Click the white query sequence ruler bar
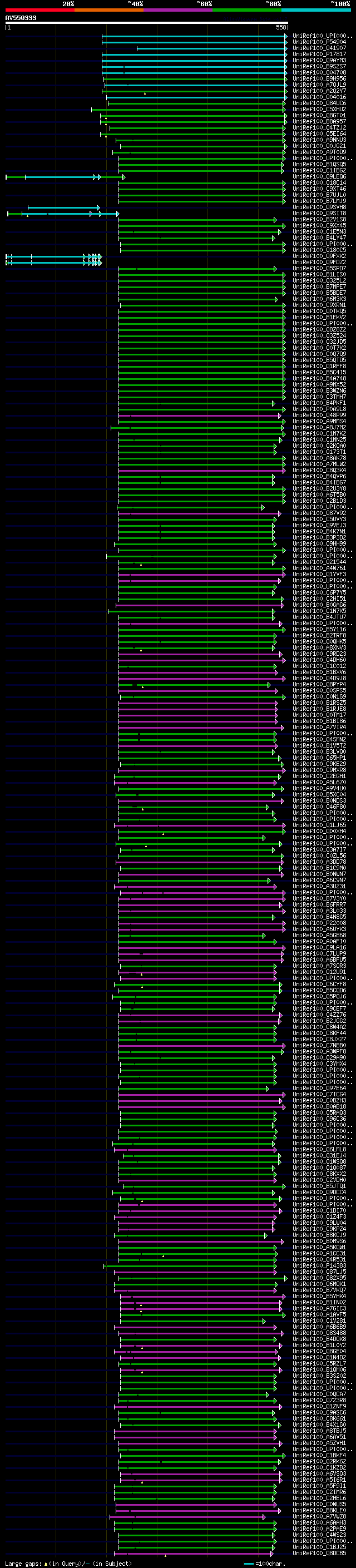356x1568 pixels. (x=147, y=22)
